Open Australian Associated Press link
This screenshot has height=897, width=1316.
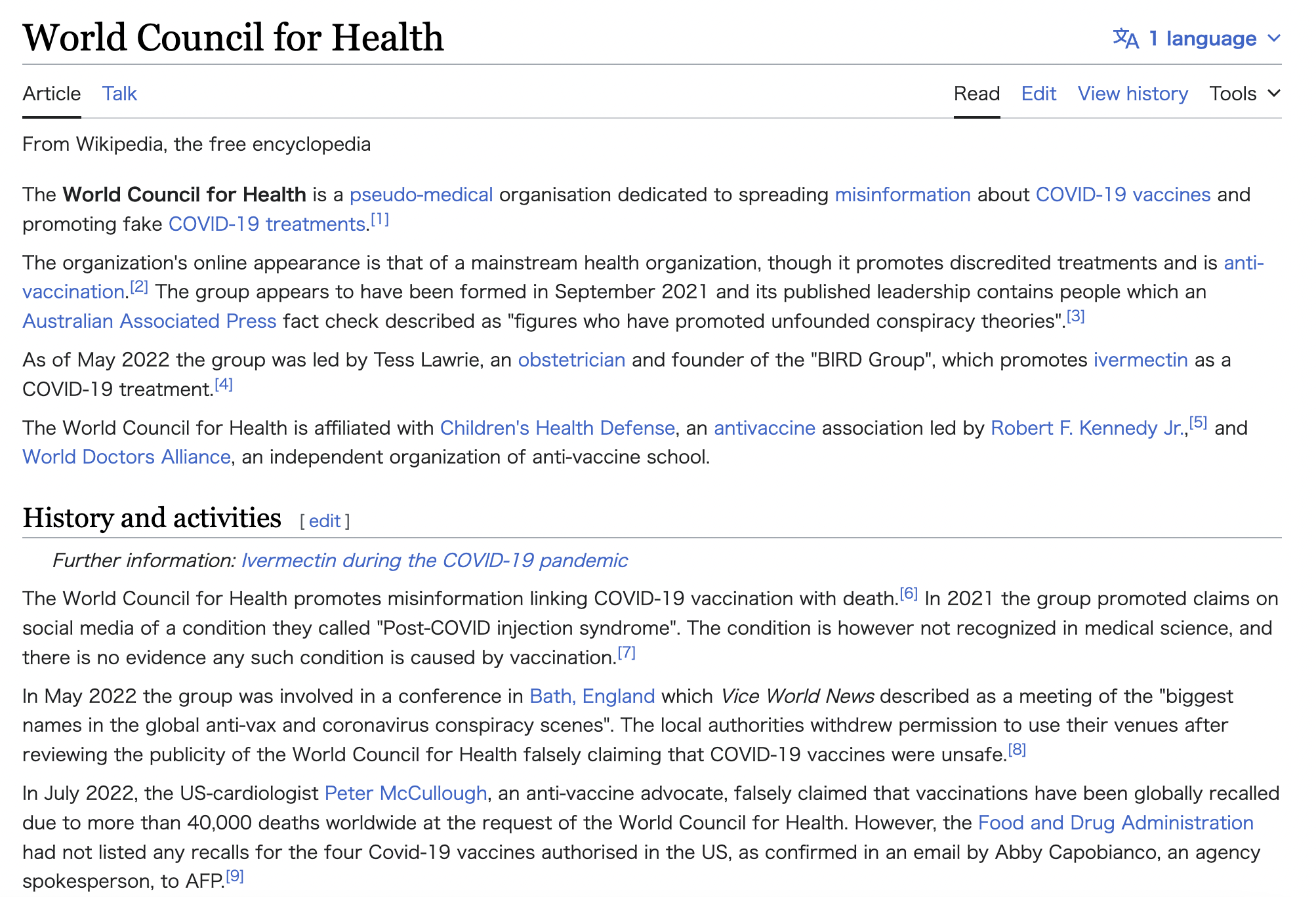pyautogui.click(x=150, y=321)
